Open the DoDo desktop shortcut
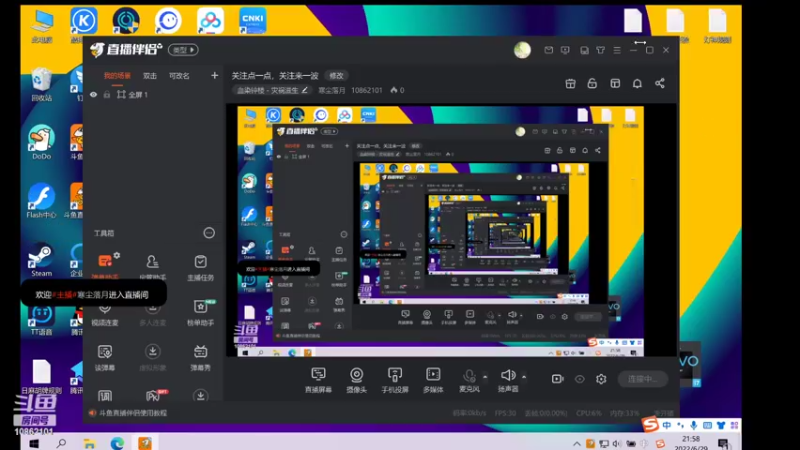 (x=41, y=142)
